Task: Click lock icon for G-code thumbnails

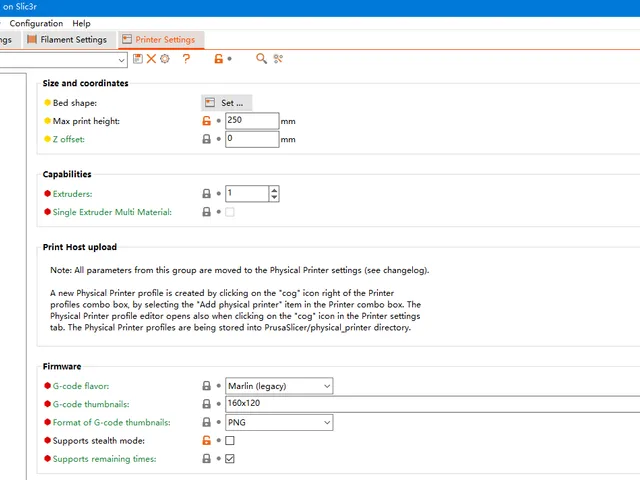Action: pyautogui.click(x=207, y=404)
